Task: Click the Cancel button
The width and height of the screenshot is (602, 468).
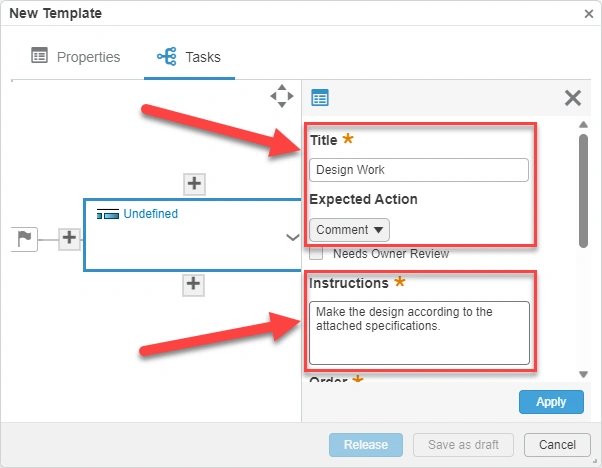Action: click(x=557, y=444)
